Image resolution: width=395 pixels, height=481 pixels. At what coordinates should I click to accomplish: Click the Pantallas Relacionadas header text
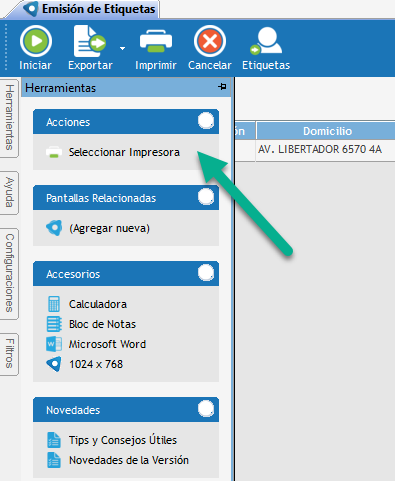coord(101,198)
